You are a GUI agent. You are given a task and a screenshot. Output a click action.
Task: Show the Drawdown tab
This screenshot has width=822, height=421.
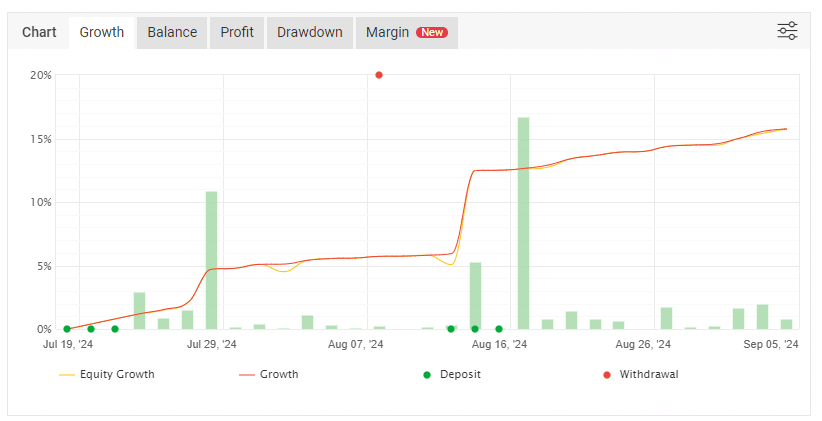tap(309, 32)
